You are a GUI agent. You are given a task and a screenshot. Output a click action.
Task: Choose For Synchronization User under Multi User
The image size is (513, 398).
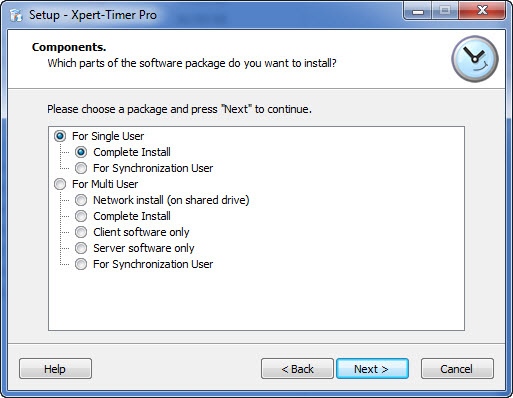click(81, 264)
